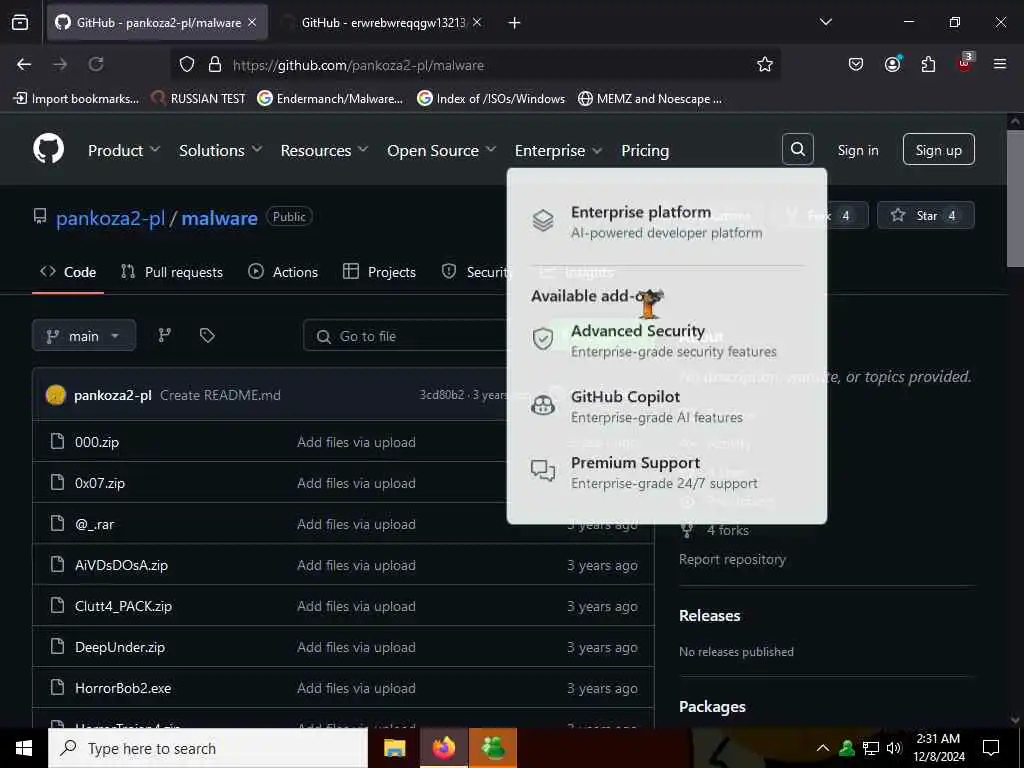Screen dimensions: 1024x768
Task: Bookmark the page with the star icon
Action: click(x=765, y=64)
